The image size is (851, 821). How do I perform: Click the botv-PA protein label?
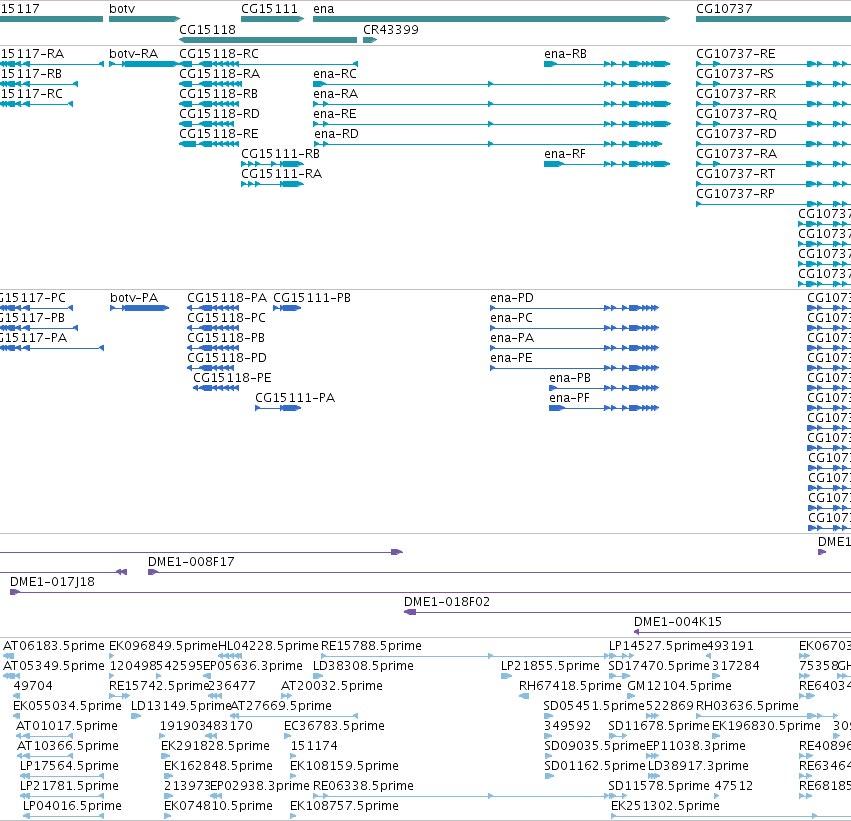134,298
